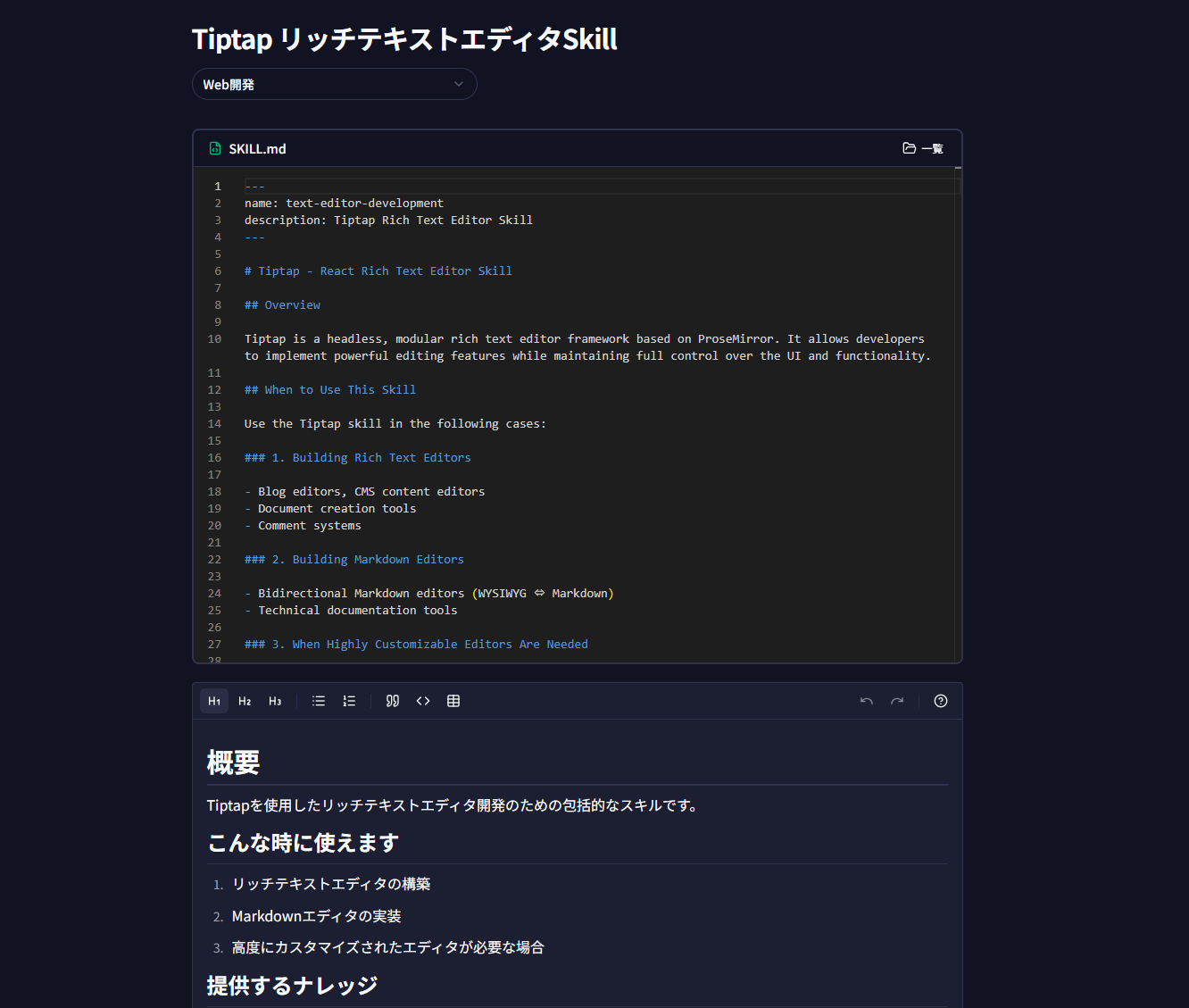Place cursor in the Markdownエディタの実装 list item
1189x1008 pixels.
tap(317, 916)
